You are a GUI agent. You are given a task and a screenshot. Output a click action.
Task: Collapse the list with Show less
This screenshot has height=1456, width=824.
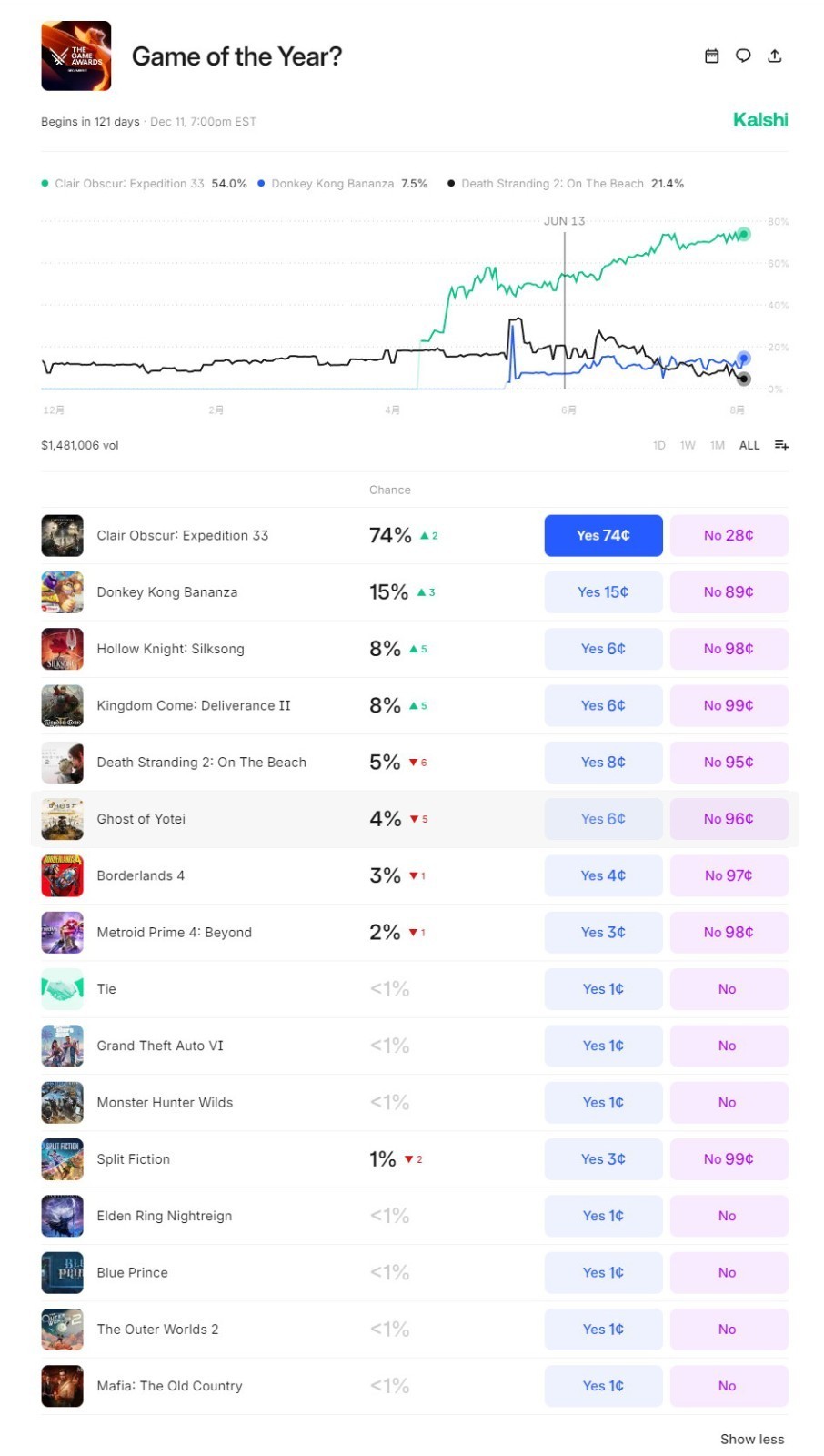pyautogui.click(x=752, y=1440)
